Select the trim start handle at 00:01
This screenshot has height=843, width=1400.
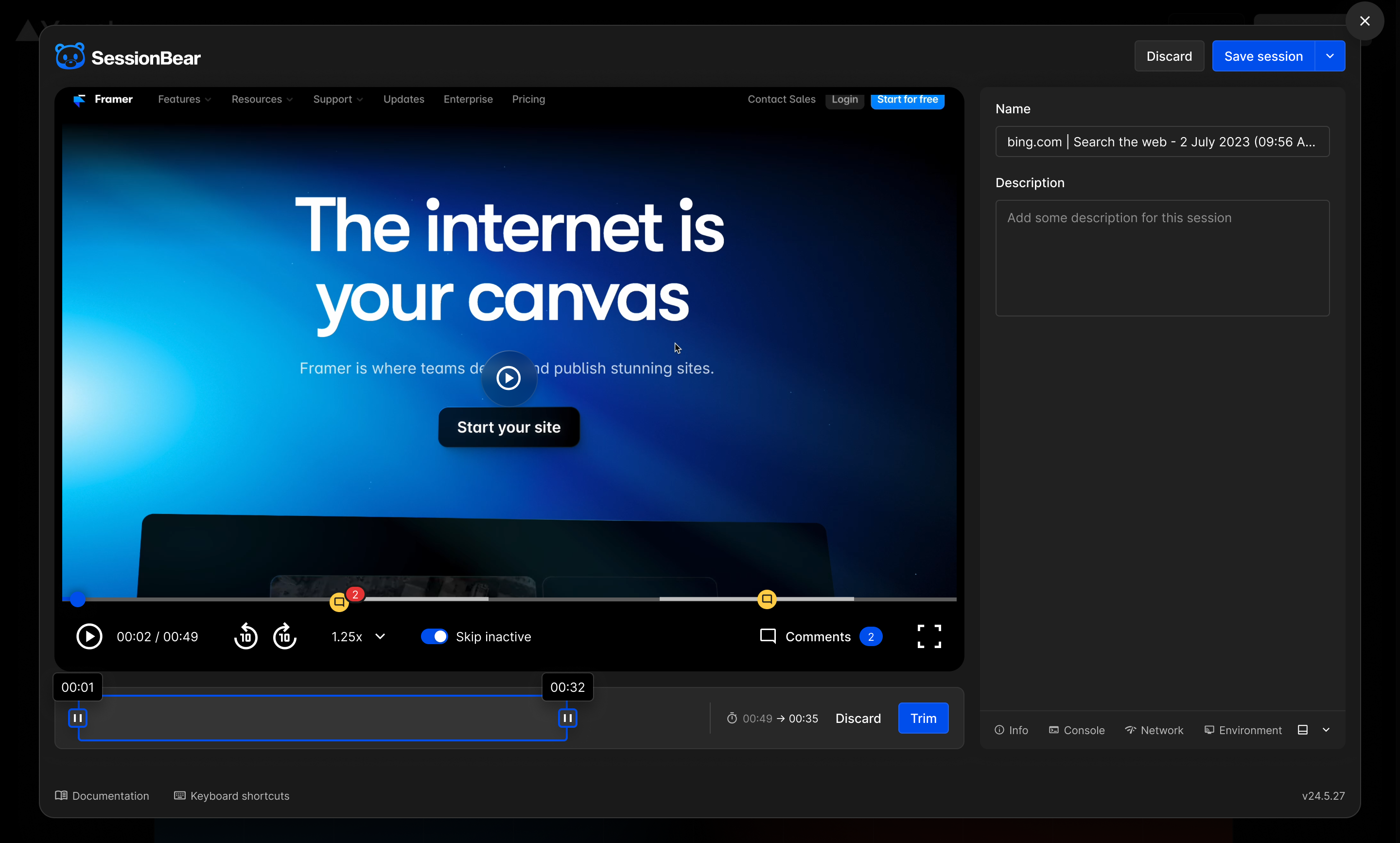click(x=78, y=718)
